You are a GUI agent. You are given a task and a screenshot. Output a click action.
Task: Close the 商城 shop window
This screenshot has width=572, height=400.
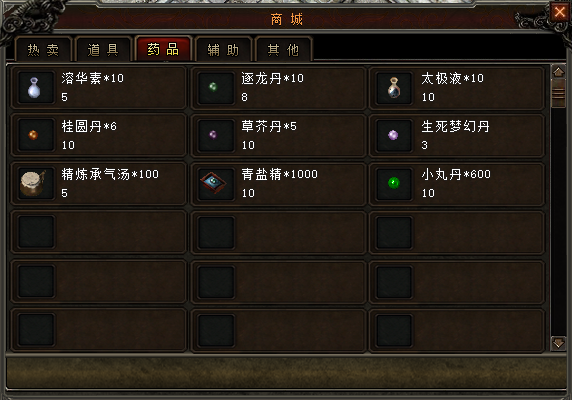coord(560,12)
